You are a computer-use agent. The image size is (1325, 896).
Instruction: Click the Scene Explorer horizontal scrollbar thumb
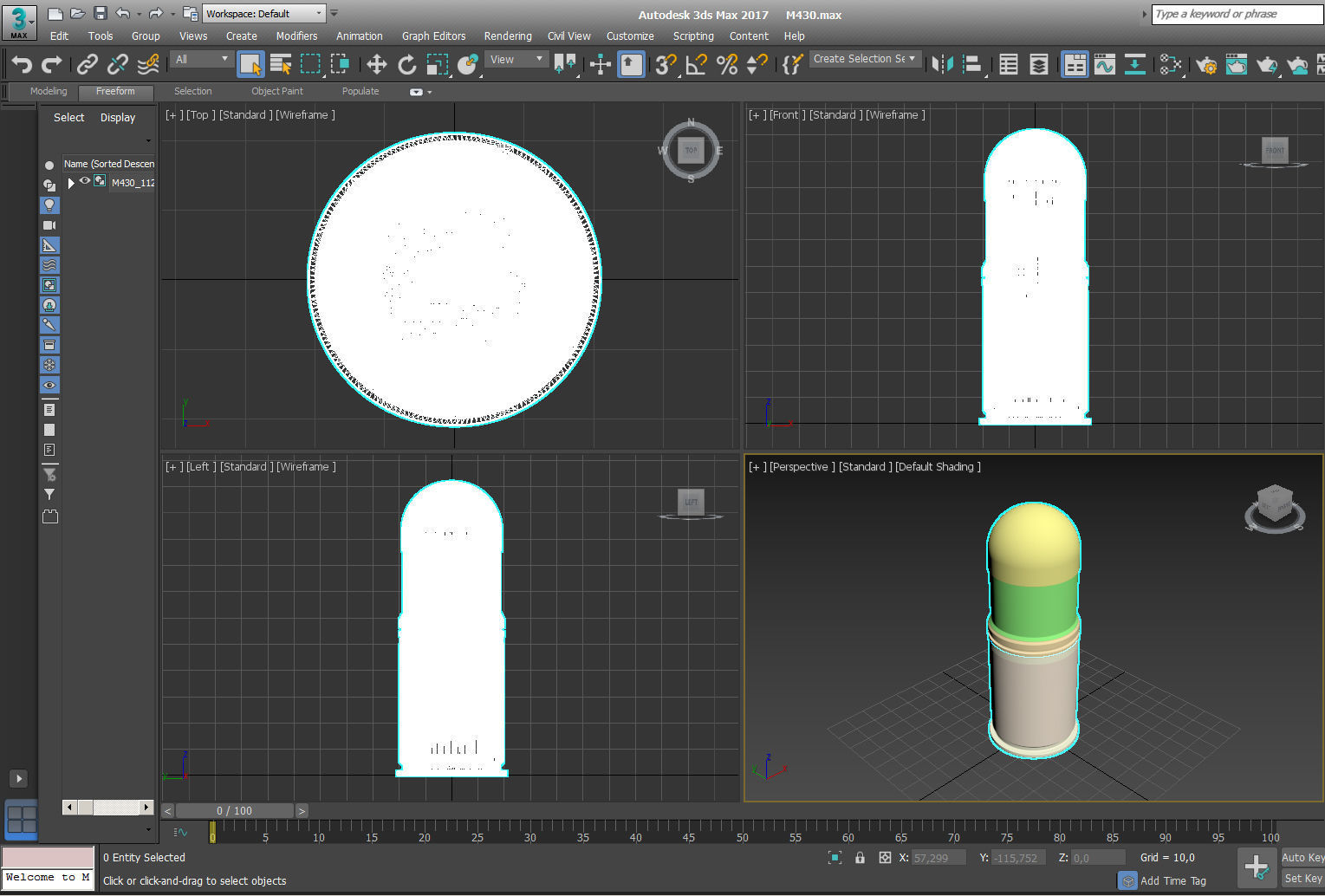86,808
